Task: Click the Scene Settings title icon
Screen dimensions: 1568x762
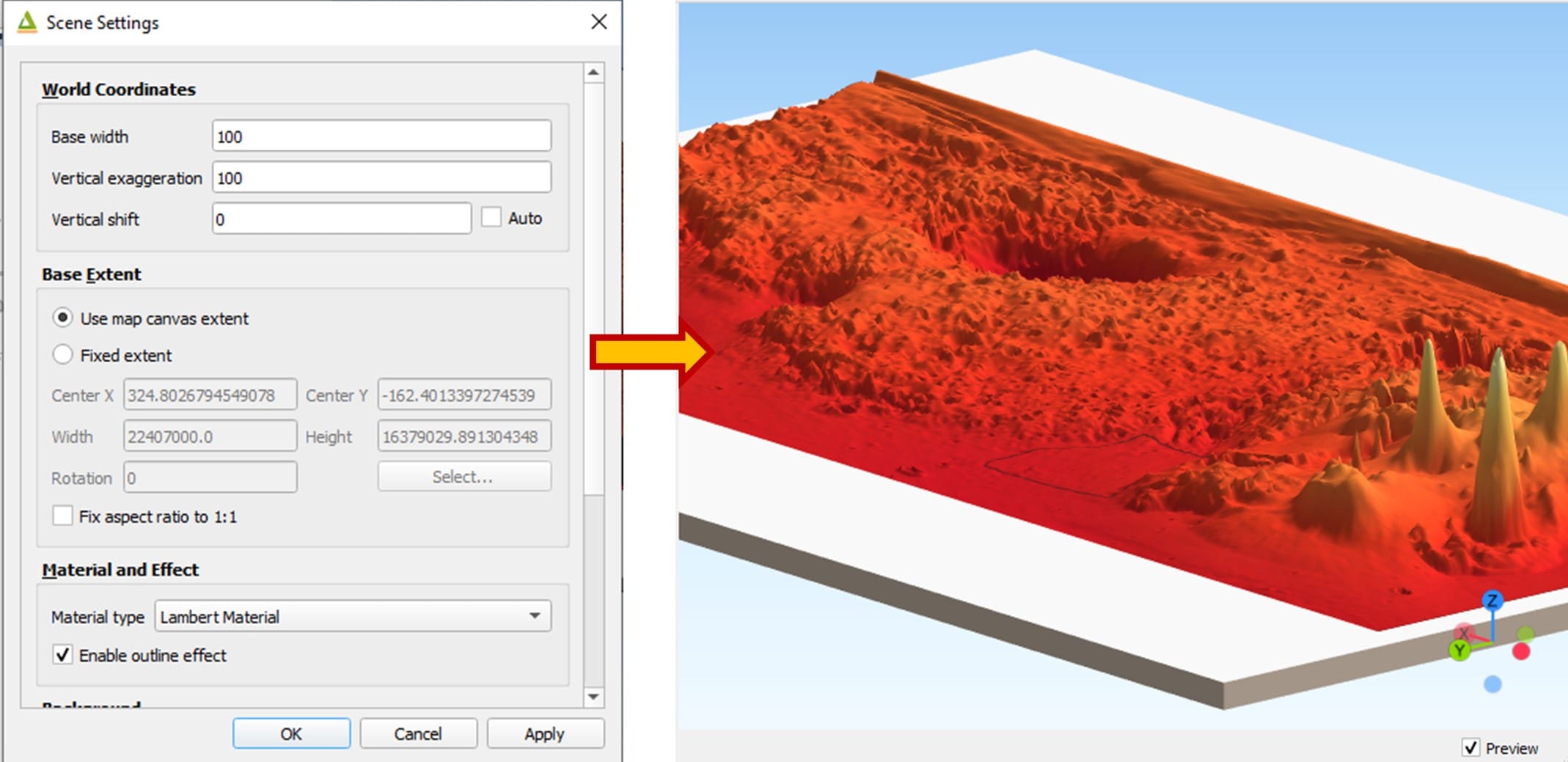Action: point(27,23)
